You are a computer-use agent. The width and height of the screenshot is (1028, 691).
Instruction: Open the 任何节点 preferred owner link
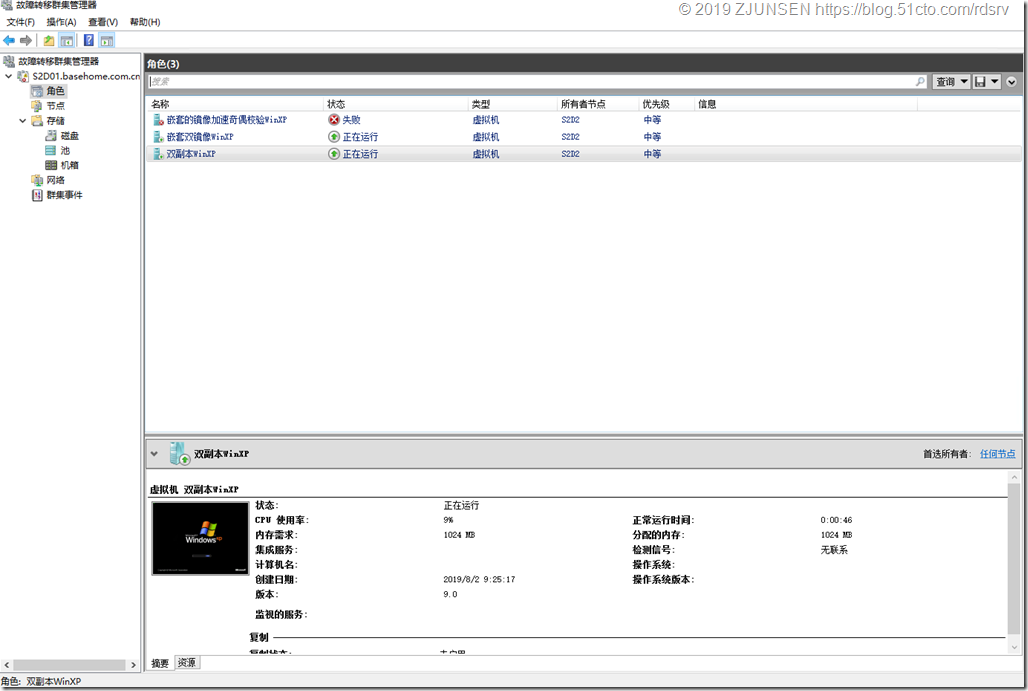tap(997, 454)
